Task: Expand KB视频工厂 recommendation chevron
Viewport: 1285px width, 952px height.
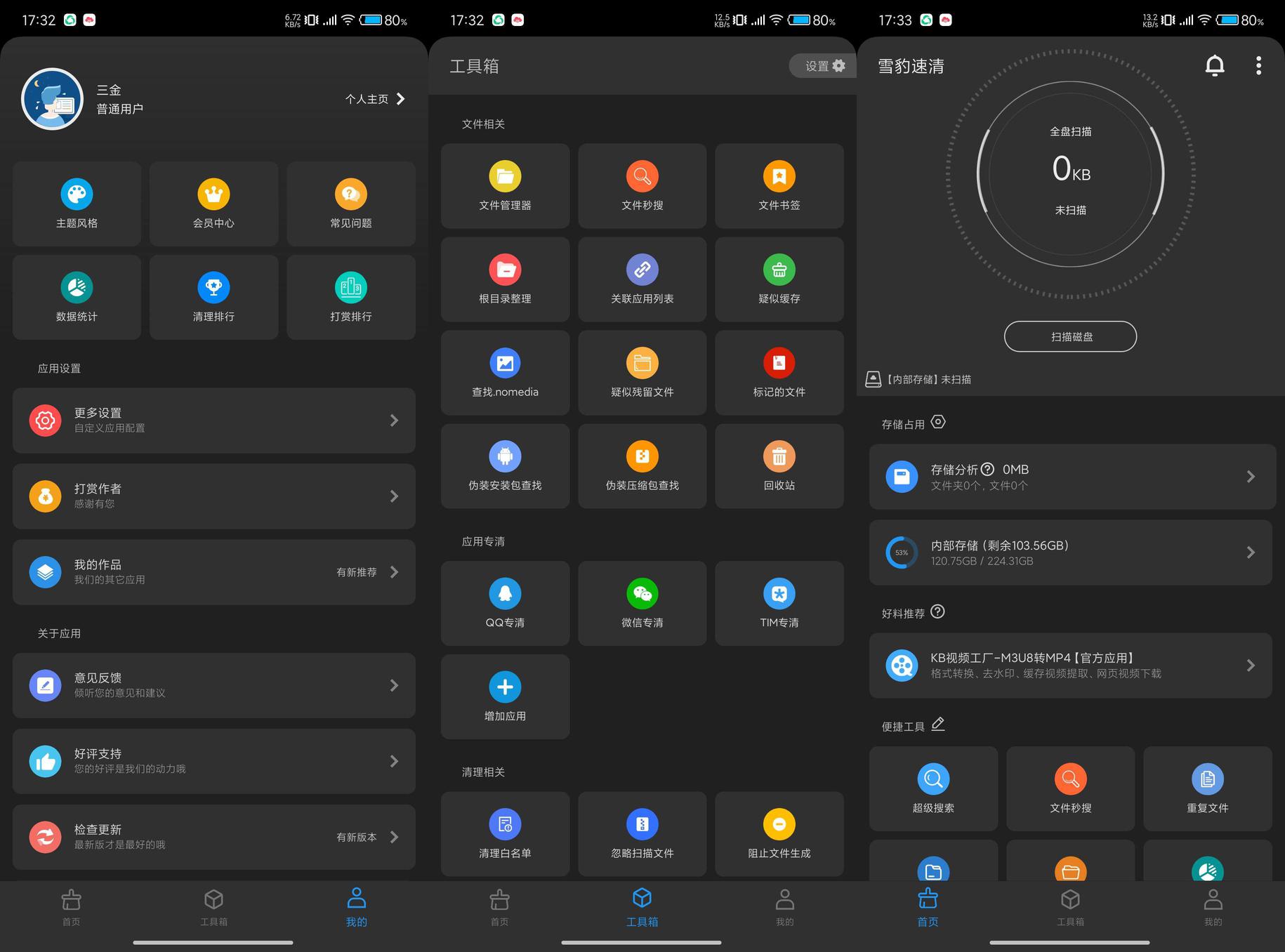Action: pos(1251,666)
